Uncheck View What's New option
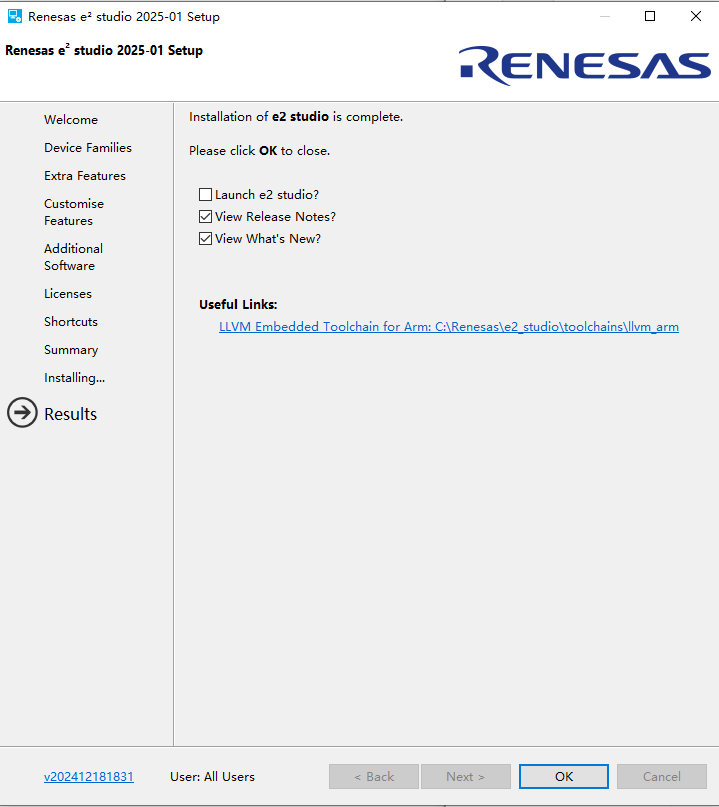Screen dimensions: 719x807 [x=205, y=239]
